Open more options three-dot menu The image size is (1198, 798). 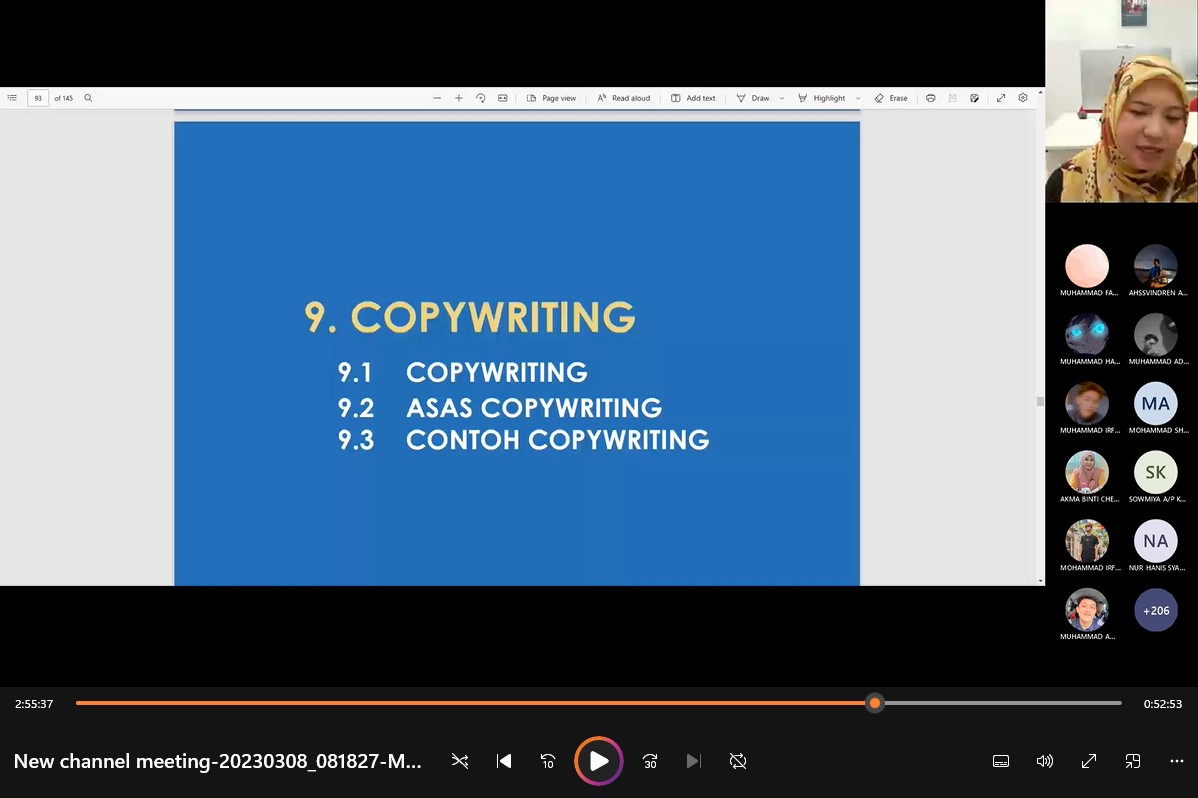(x=1177, y=761)
